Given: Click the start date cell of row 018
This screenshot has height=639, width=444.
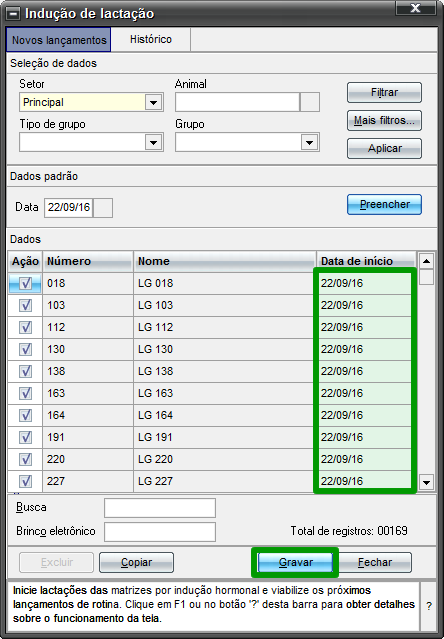Looking at the screenshot, I should coord(365,283).
